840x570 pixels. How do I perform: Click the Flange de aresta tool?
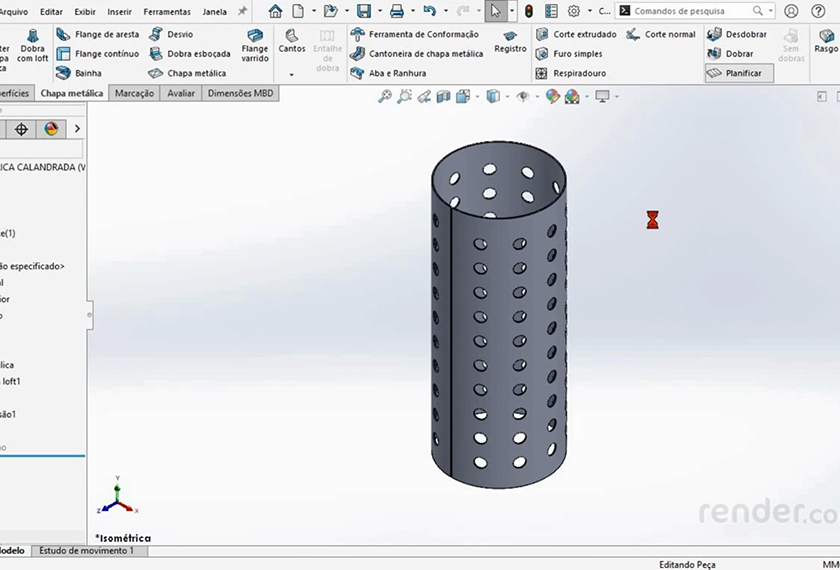coord(98,34)
